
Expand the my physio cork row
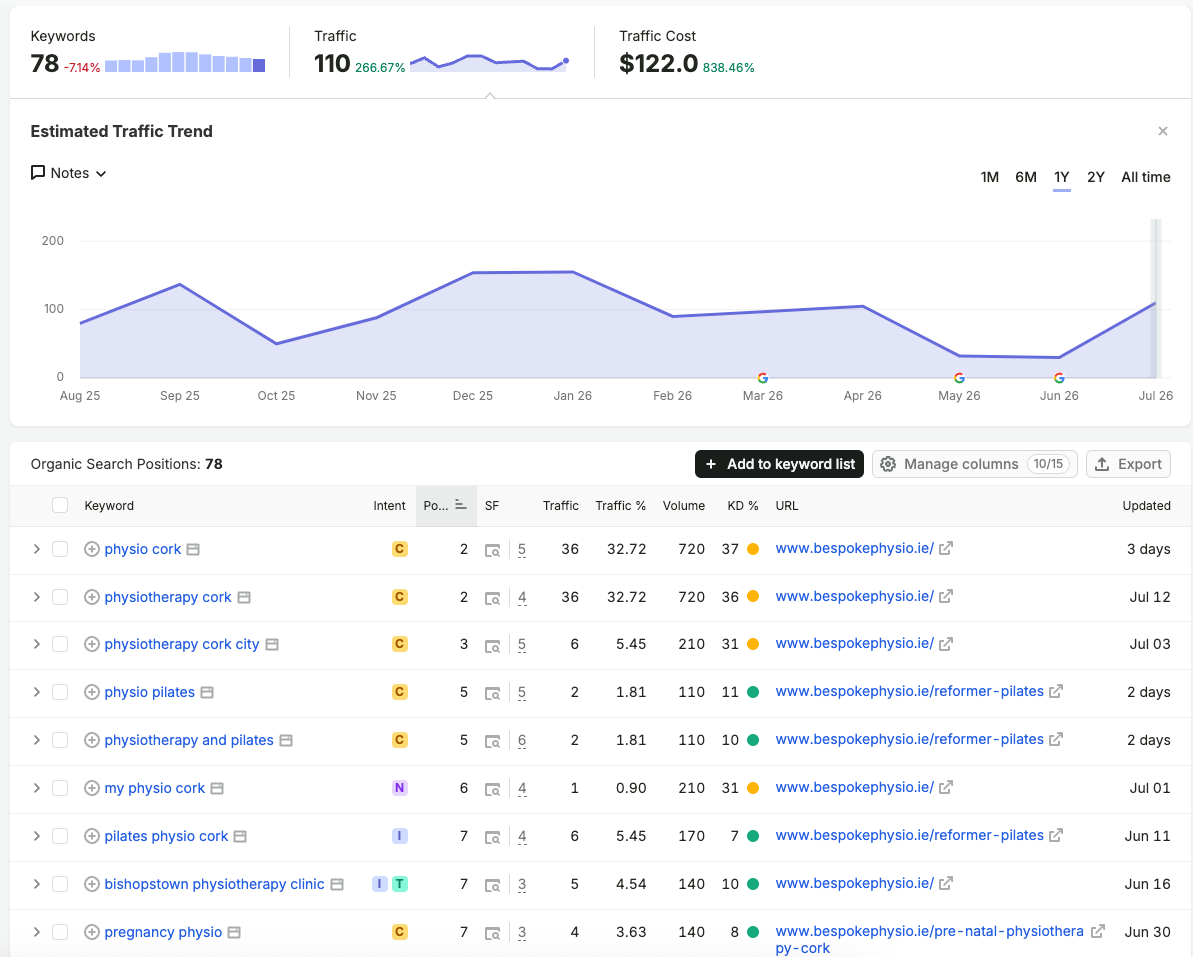(x=36, y=788)
